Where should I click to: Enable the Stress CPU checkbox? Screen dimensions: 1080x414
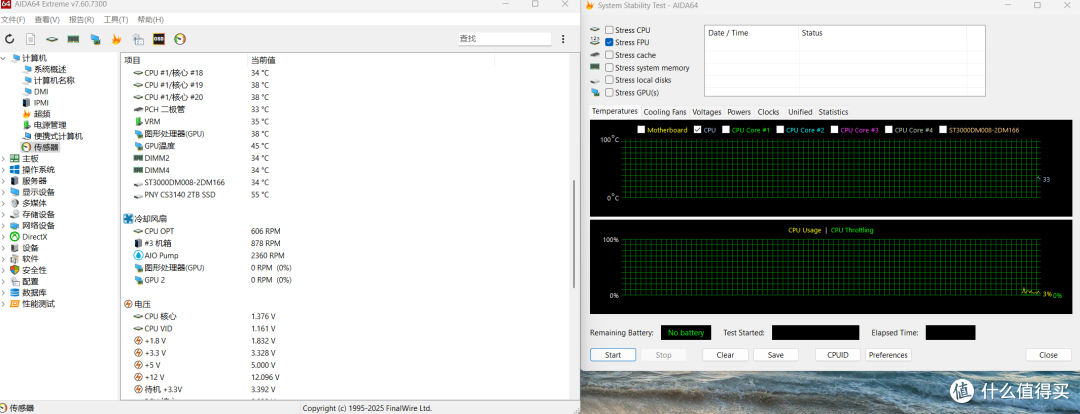click(x=609, y=30)
